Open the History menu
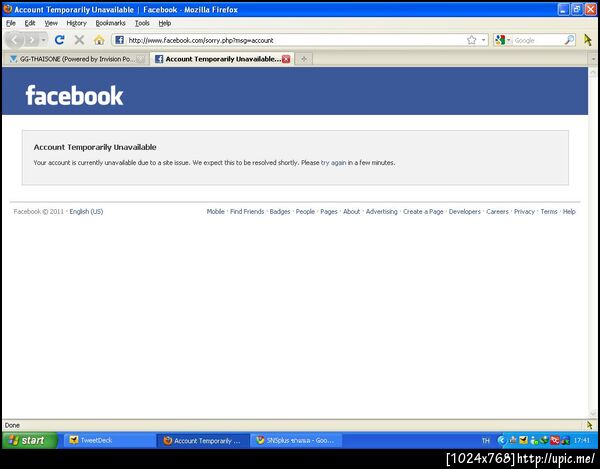The height and width of the screenshot is (469, 600). (77, 23)
